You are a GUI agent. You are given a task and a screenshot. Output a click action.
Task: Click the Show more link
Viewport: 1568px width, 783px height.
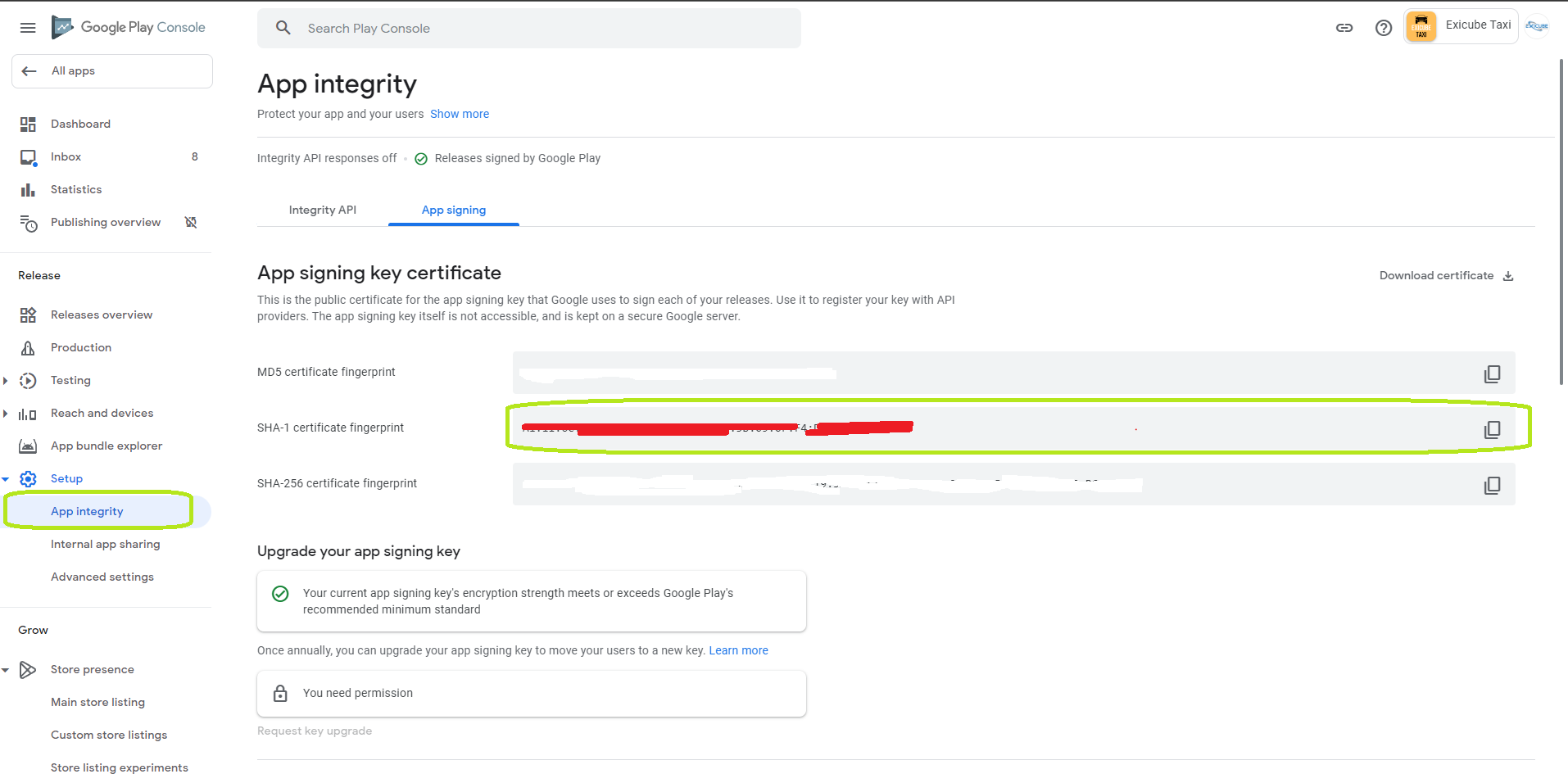(x=460, y=114)
